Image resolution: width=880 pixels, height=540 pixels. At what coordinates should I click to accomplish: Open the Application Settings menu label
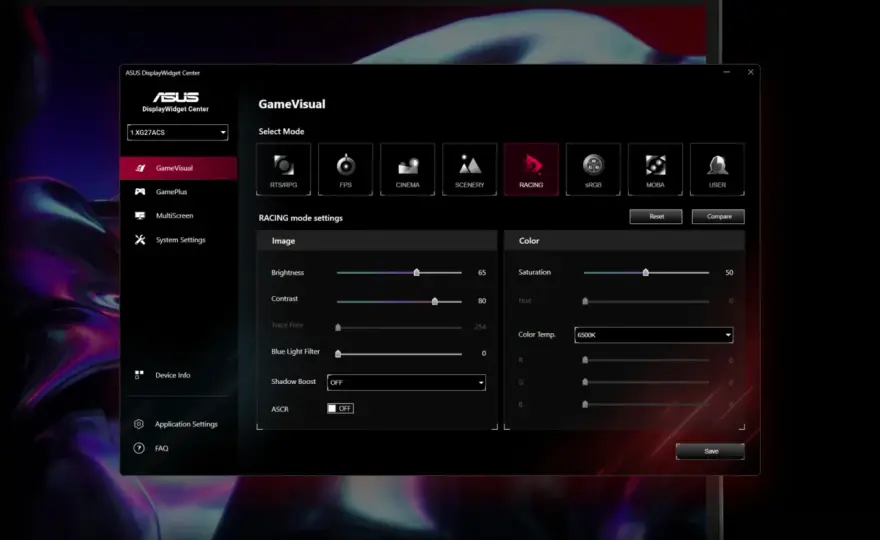click(186, 424)
